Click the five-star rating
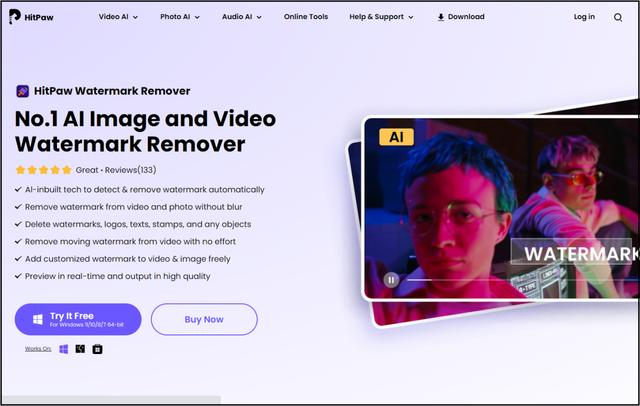The height and width of the screenshot is (406, 640). pyautogui.click(x=43, y=170)
